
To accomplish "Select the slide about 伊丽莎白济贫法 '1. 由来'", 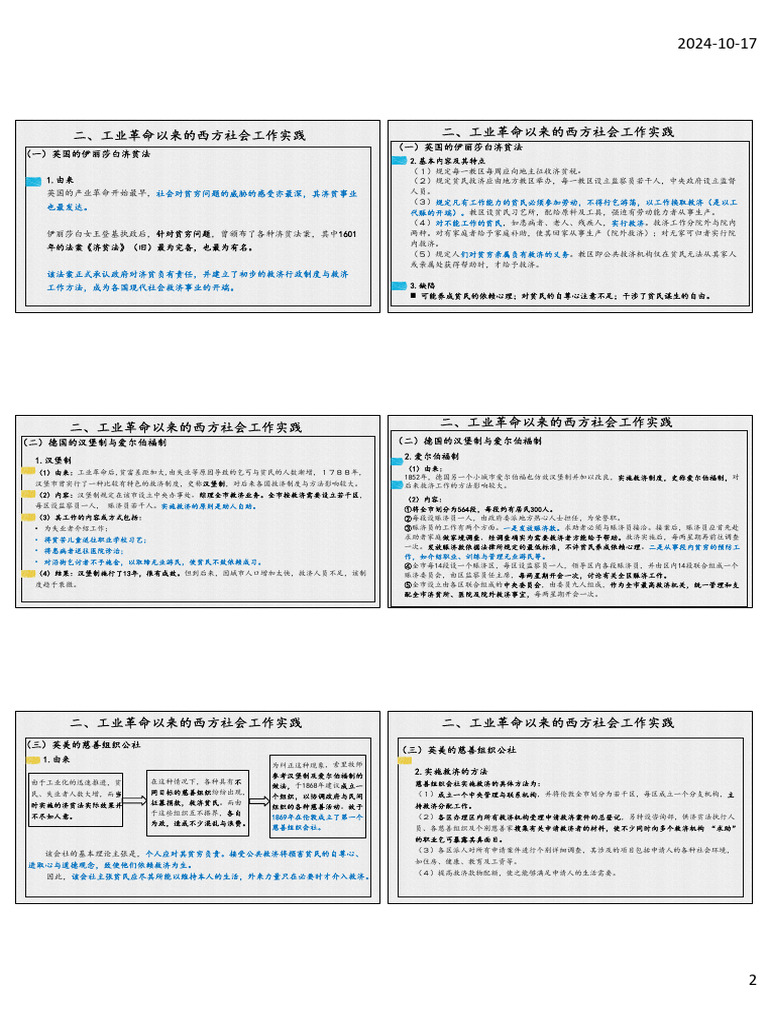I will 198,216.
